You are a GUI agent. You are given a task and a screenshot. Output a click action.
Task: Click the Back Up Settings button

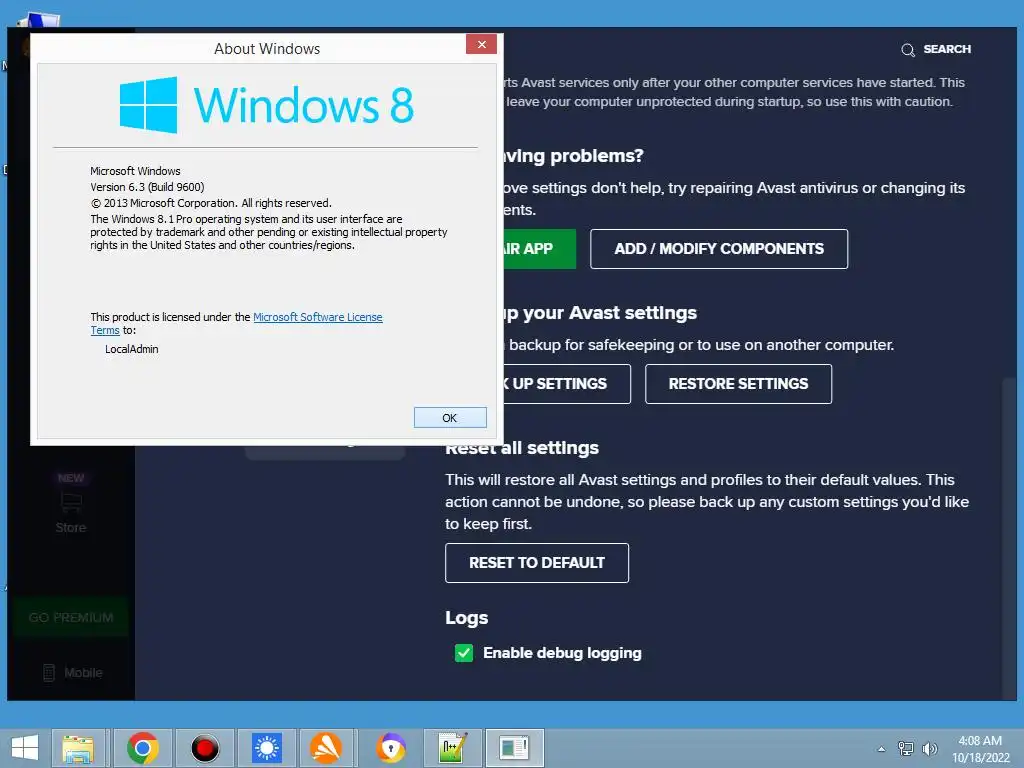567,384
